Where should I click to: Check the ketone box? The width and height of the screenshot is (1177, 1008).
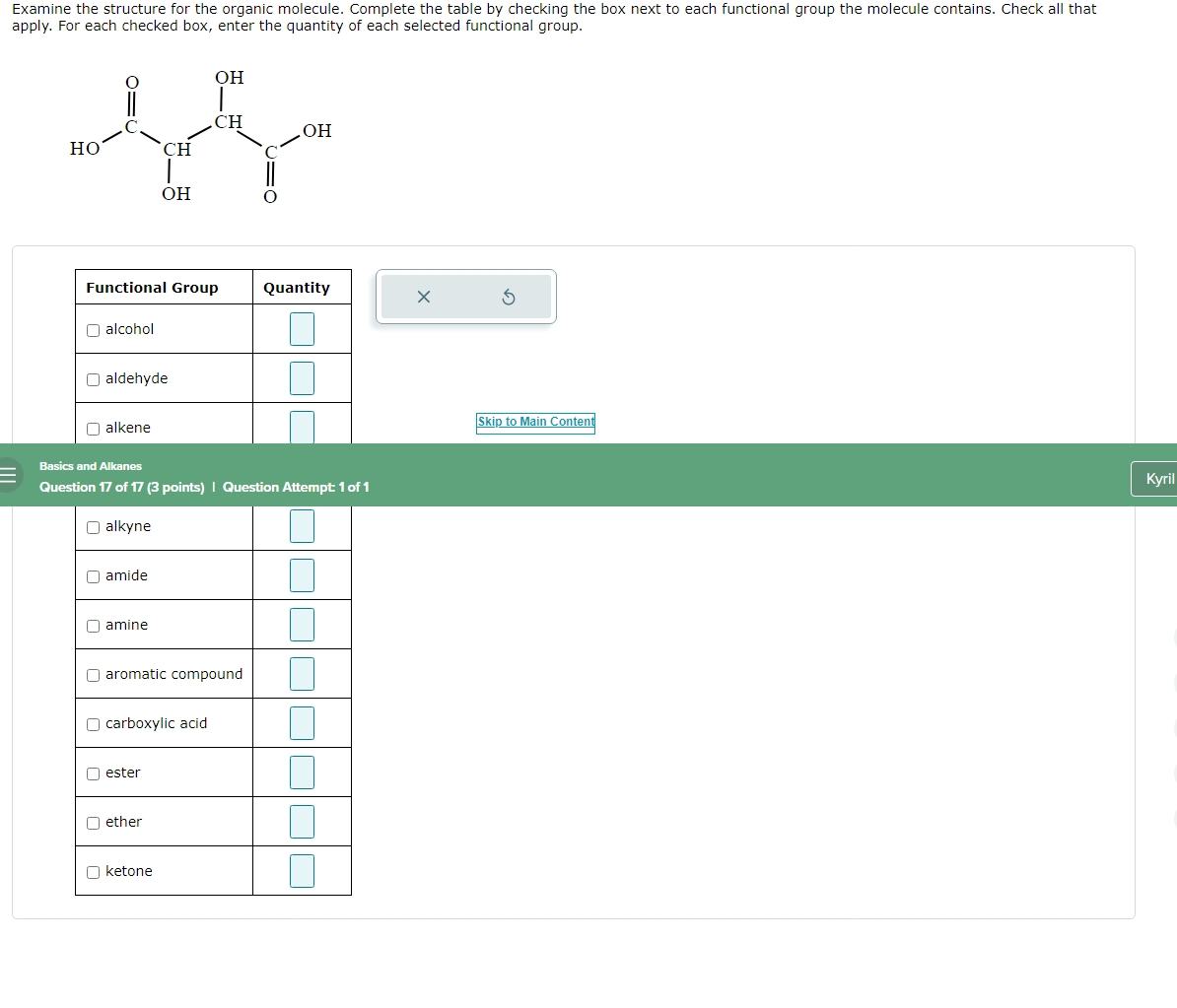click(x=92, y=870)
